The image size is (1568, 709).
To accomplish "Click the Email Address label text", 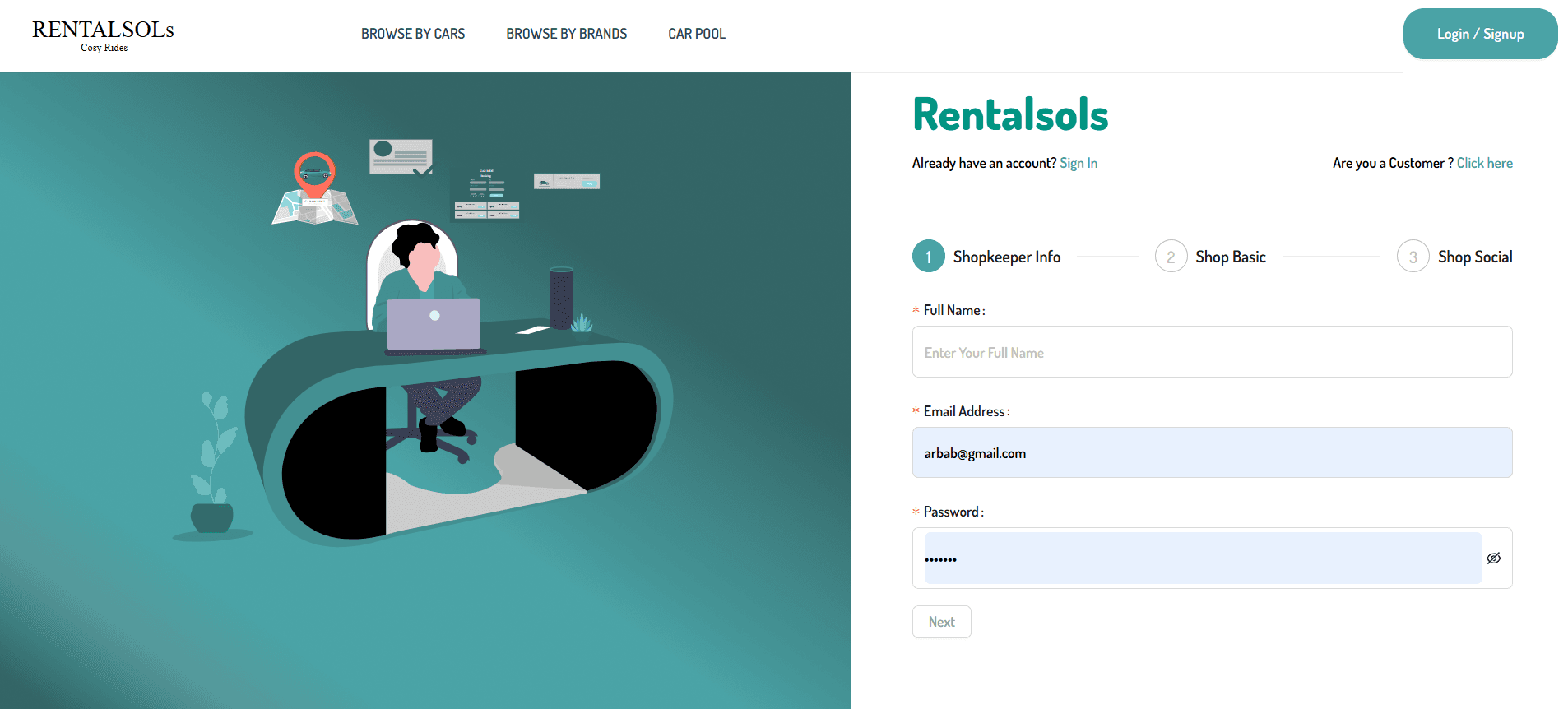I will click(966, 411).
